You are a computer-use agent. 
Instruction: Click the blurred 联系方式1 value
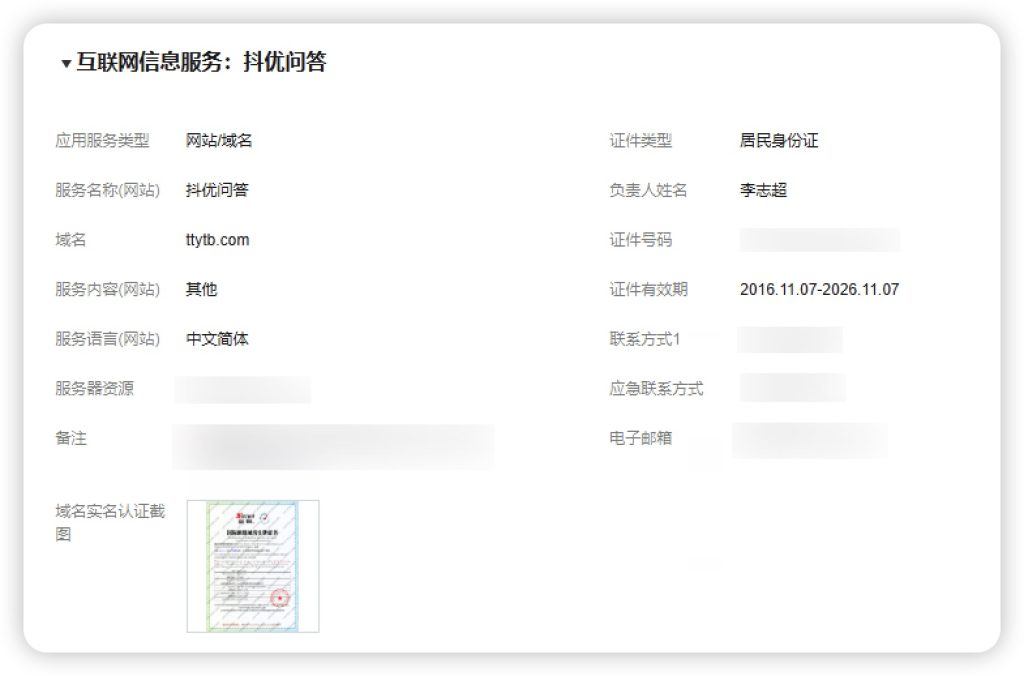click(x=790, y=340)
